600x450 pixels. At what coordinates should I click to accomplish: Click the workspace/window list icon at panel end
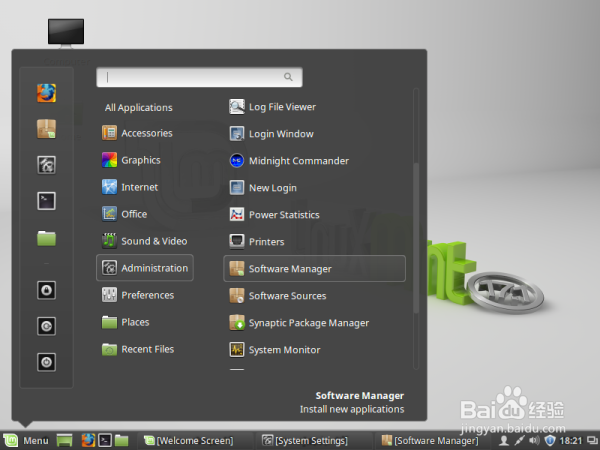592,441
